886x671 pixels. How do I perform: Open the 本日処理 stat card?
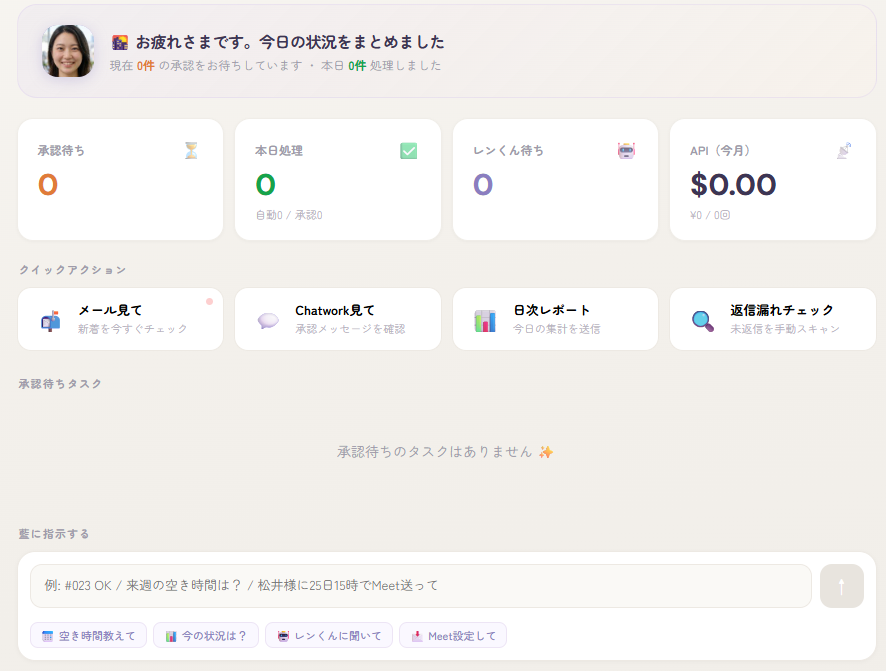[x=338, y=180]
